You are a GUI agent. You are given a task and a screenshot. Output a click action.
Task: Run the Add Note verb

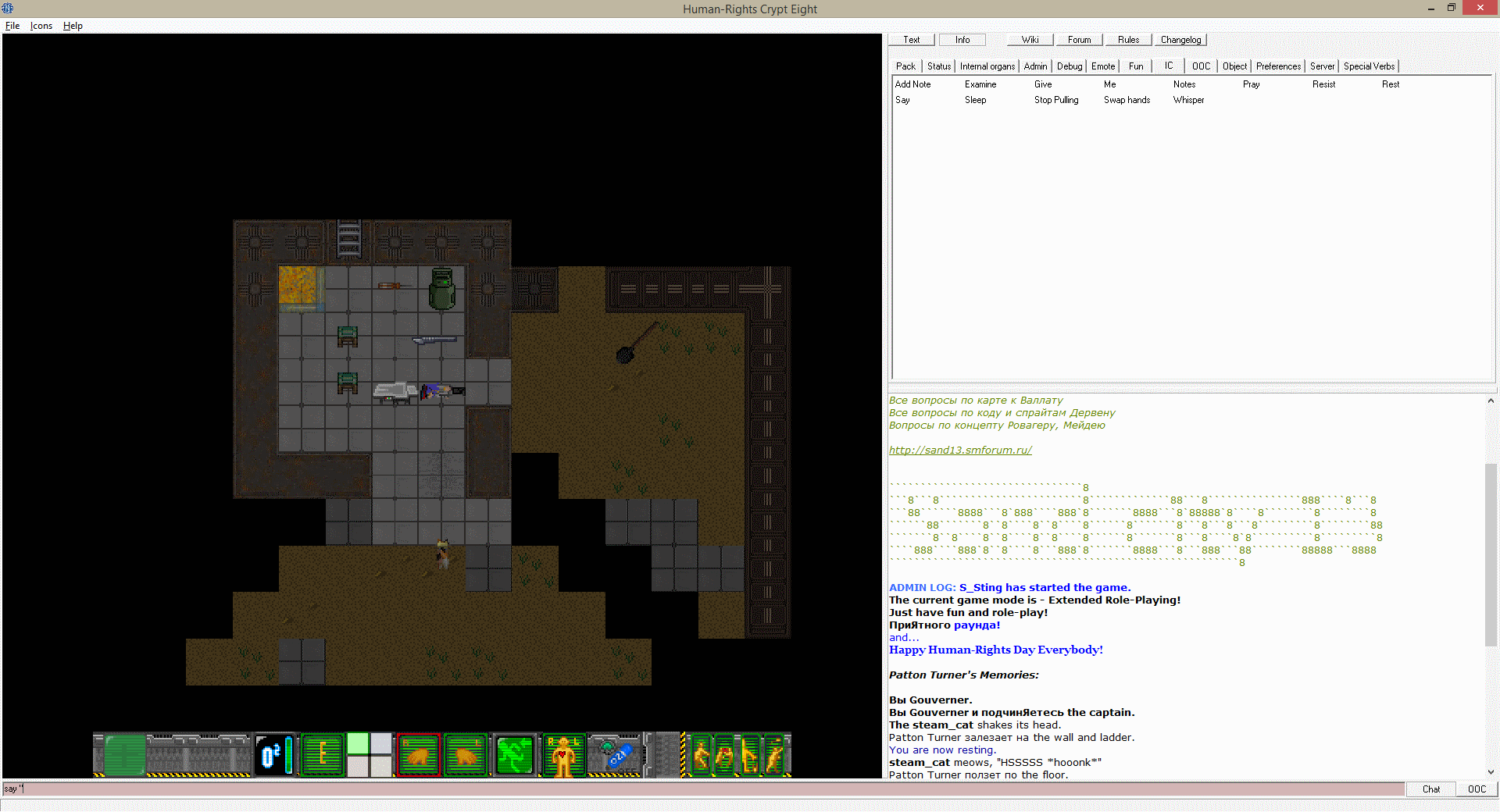click(912, 84)
